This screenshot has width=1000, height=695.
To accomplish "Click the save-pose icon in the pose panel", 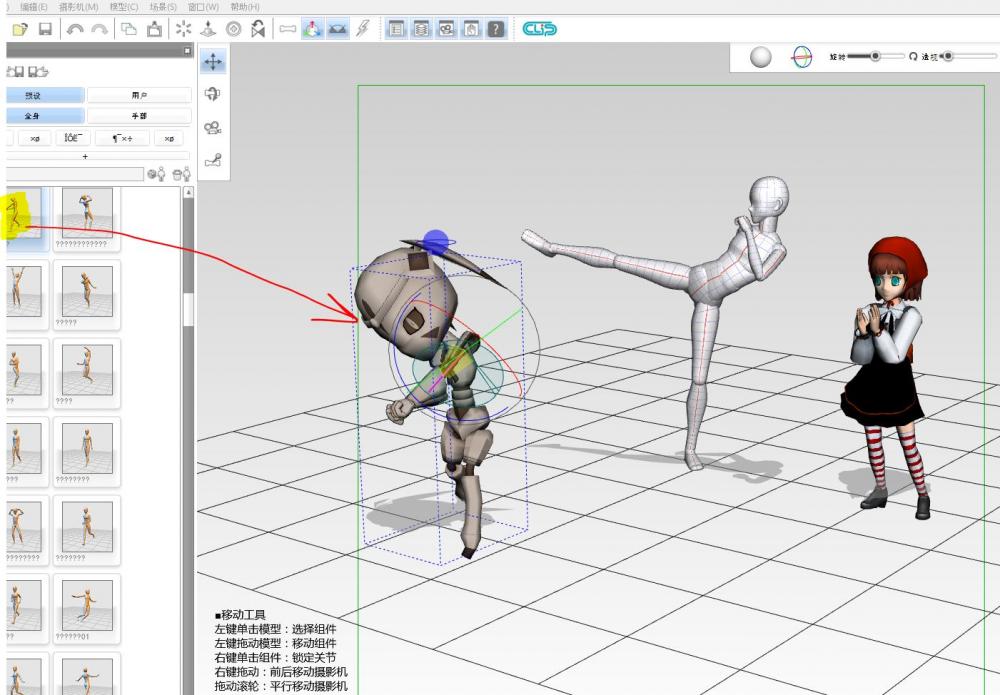I will coord(15,71).
